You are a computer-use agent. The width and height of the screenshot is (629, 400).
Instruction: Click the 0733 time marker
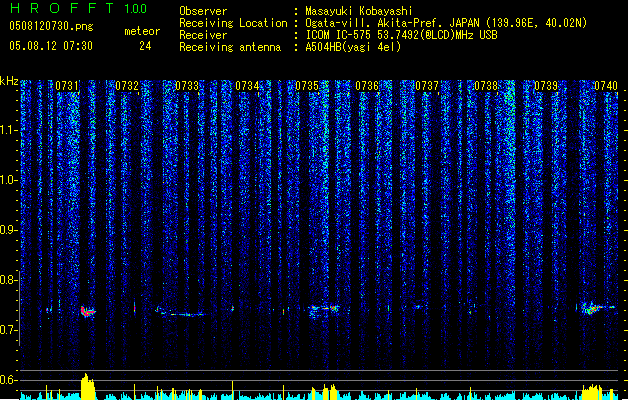(x=187, y=86)
